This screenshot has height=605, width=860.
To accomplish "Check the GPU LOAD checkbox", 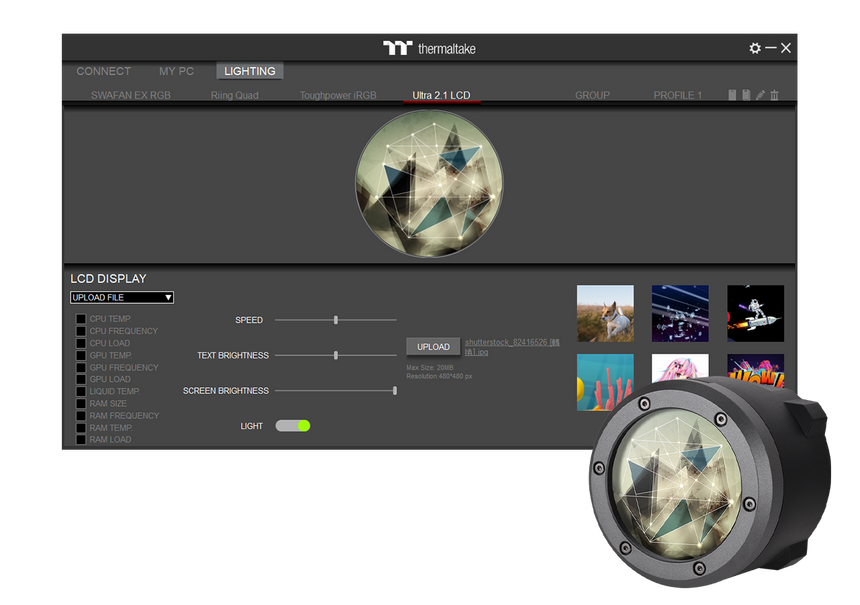I will 81,379.
